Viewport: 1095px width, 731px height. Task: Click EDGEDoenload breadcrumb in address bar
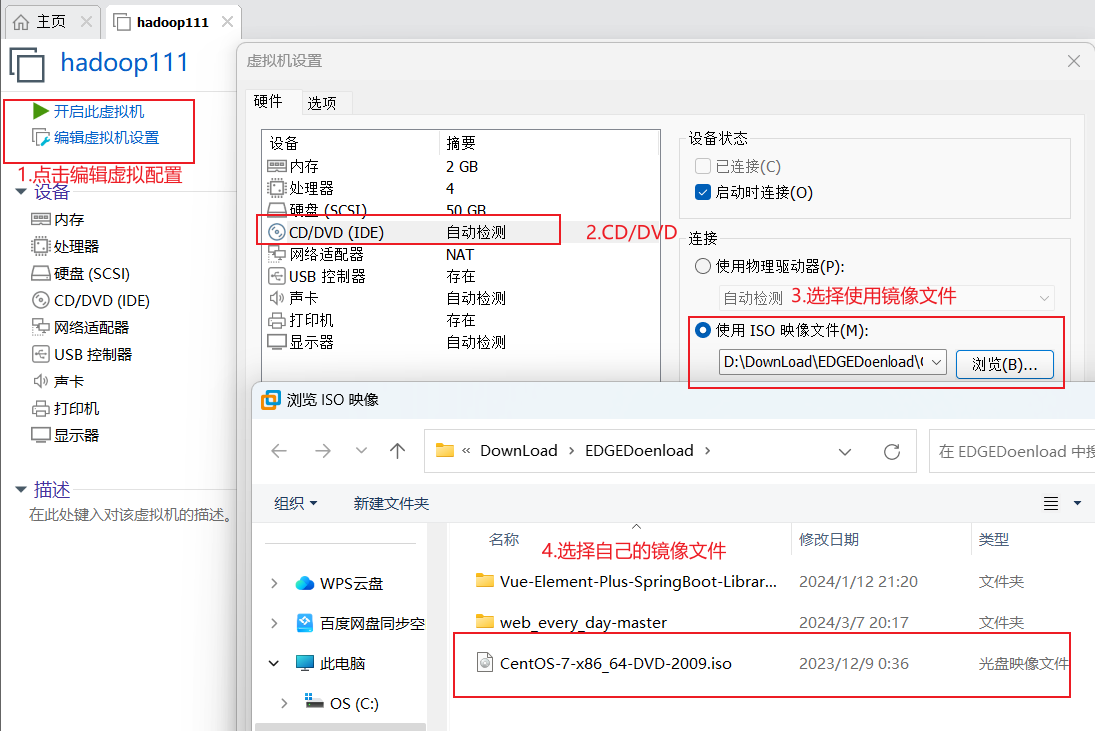[639, 451]
